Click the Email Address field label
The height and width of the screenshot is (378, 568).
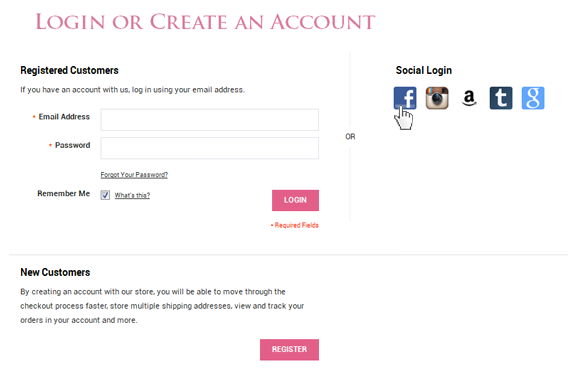[x=64, y=117]
